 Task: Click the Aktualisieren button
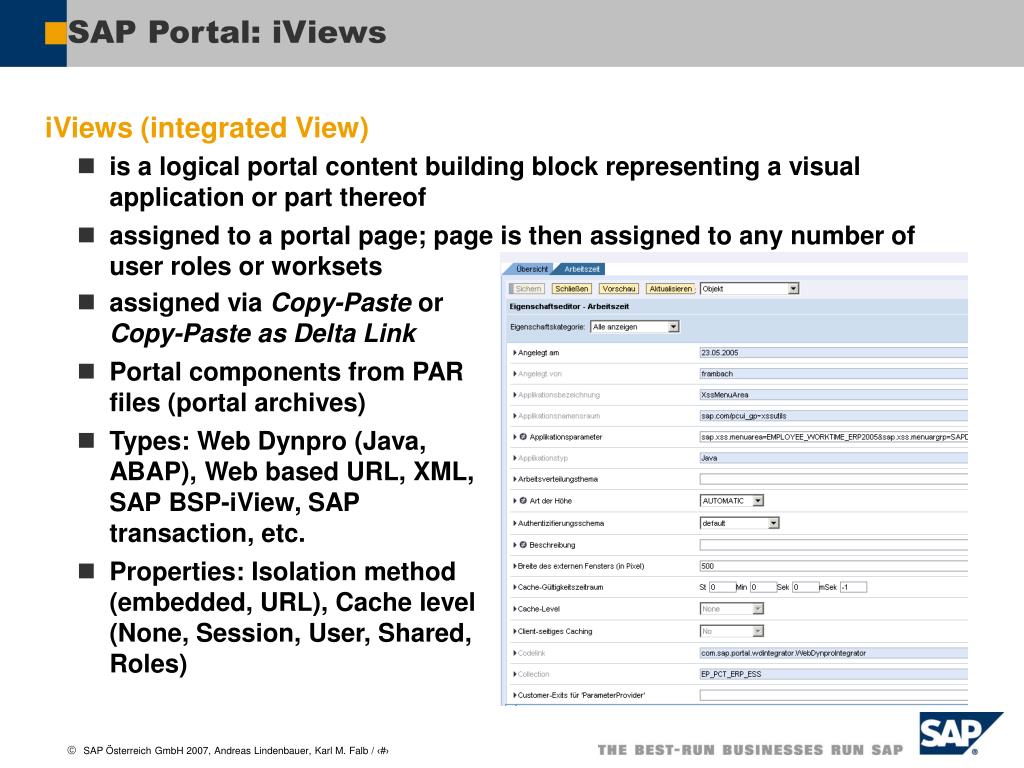(670, 289)
